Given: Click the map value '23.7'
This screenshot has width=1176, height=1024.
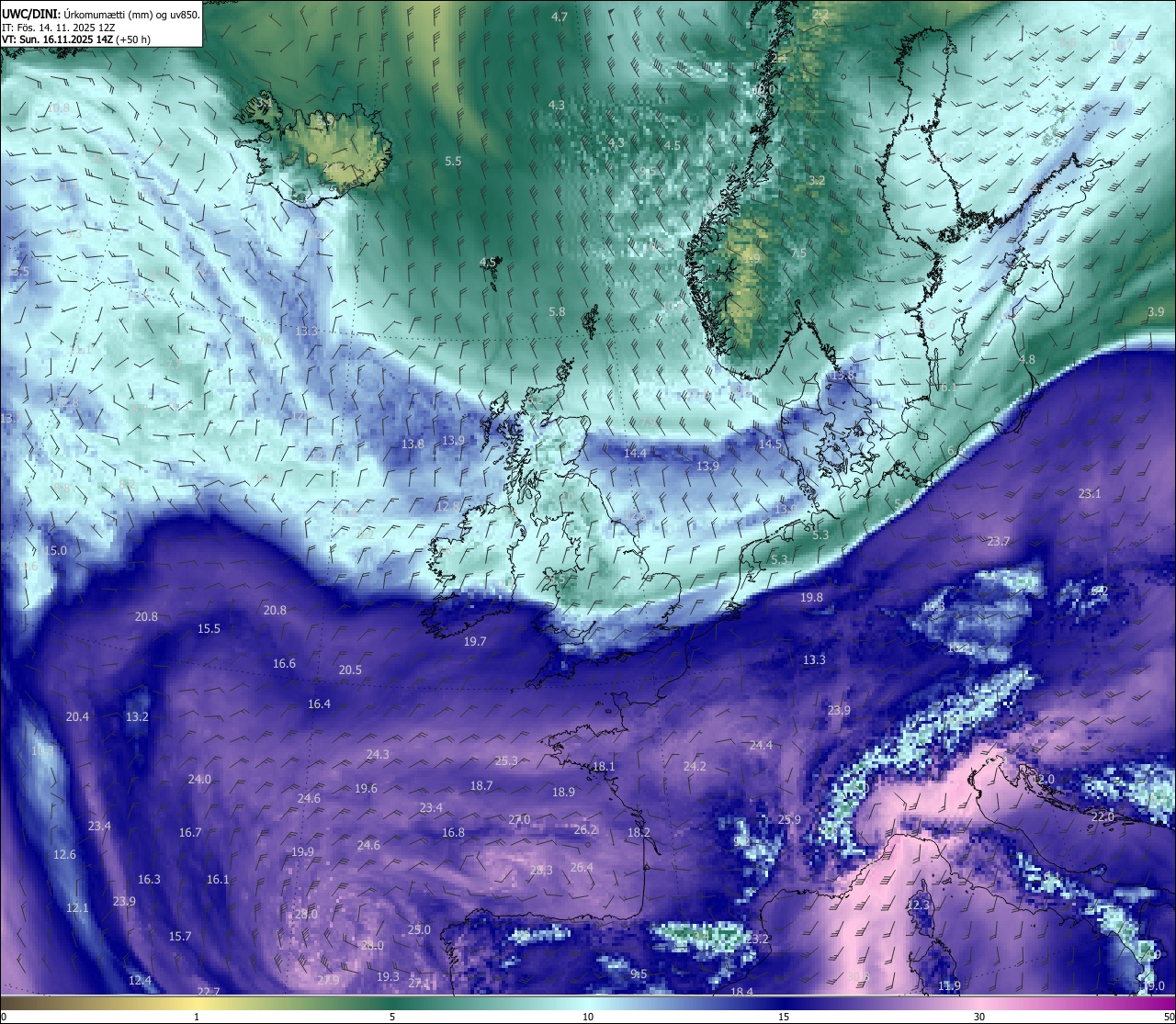Looking at the screenshot, I should 999,541.
